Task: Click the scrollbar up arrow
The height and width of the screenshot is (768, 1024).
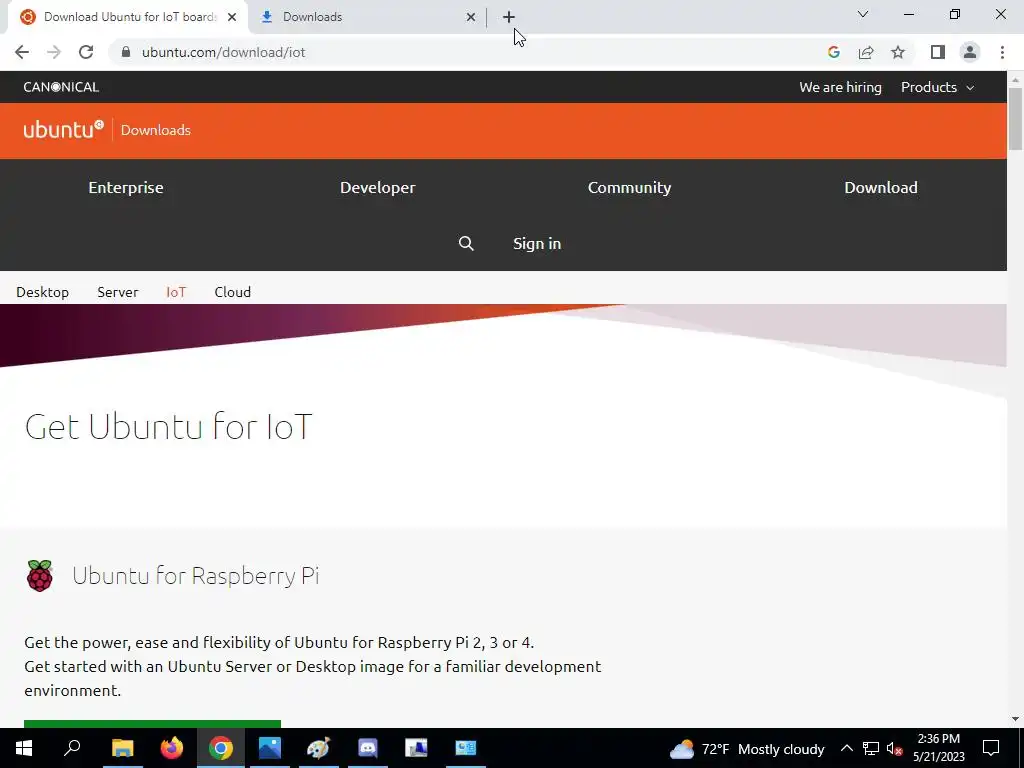Action: [1016, 80]
